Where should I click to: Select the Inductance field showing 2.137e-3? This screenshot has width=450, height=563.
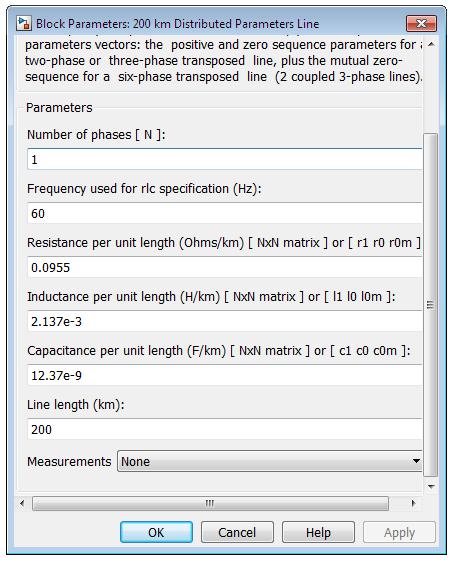pos(225,321)
